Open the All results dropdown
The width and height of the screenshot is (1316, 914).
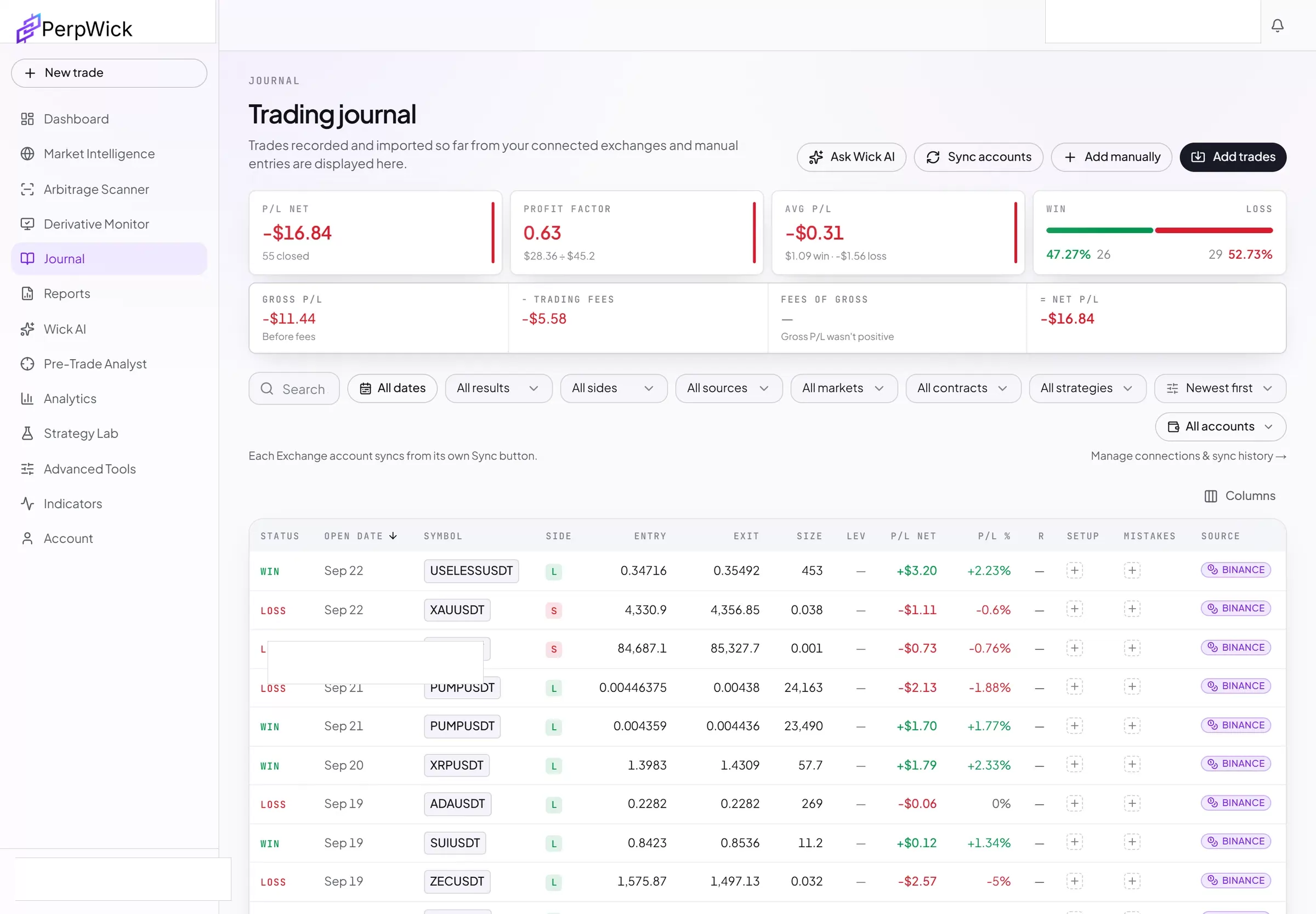click(498, 388)
